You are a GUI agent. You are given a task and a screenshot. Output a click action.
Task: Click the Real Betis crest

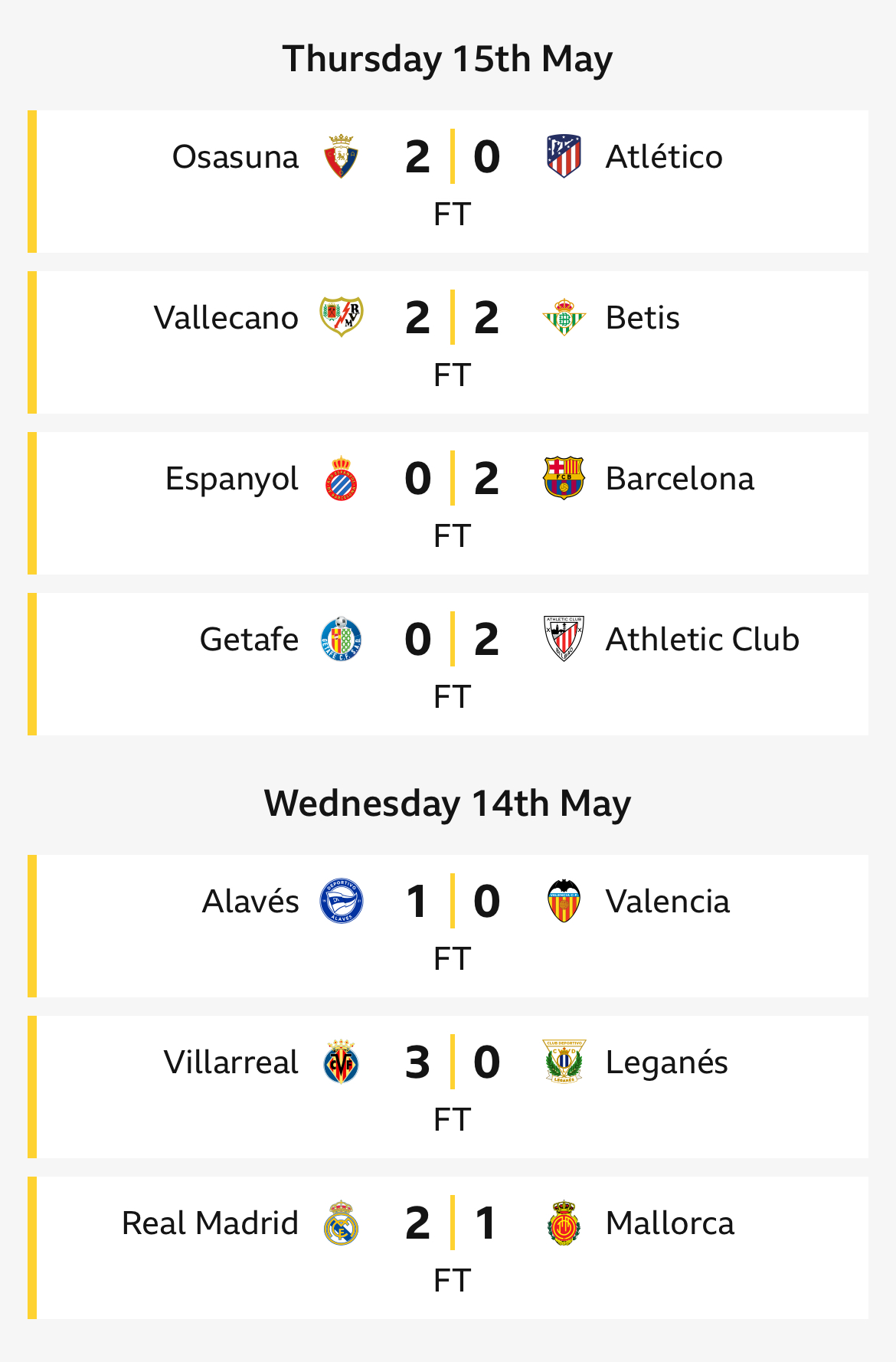[564, 317]
